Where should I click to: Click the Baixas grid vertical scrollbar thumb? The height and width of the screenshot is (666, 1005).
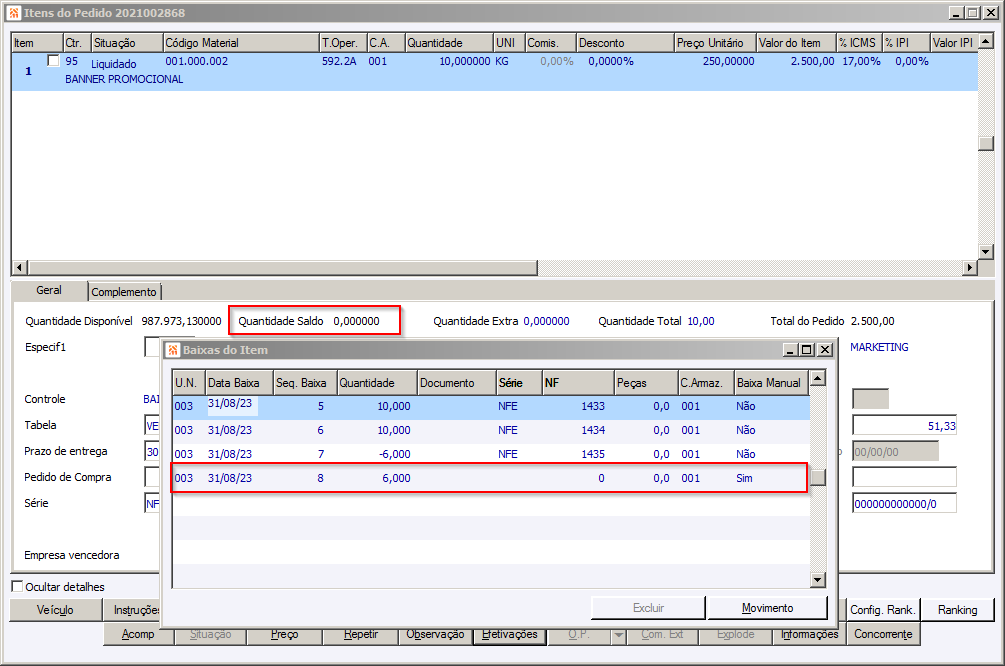pos(818,478)
